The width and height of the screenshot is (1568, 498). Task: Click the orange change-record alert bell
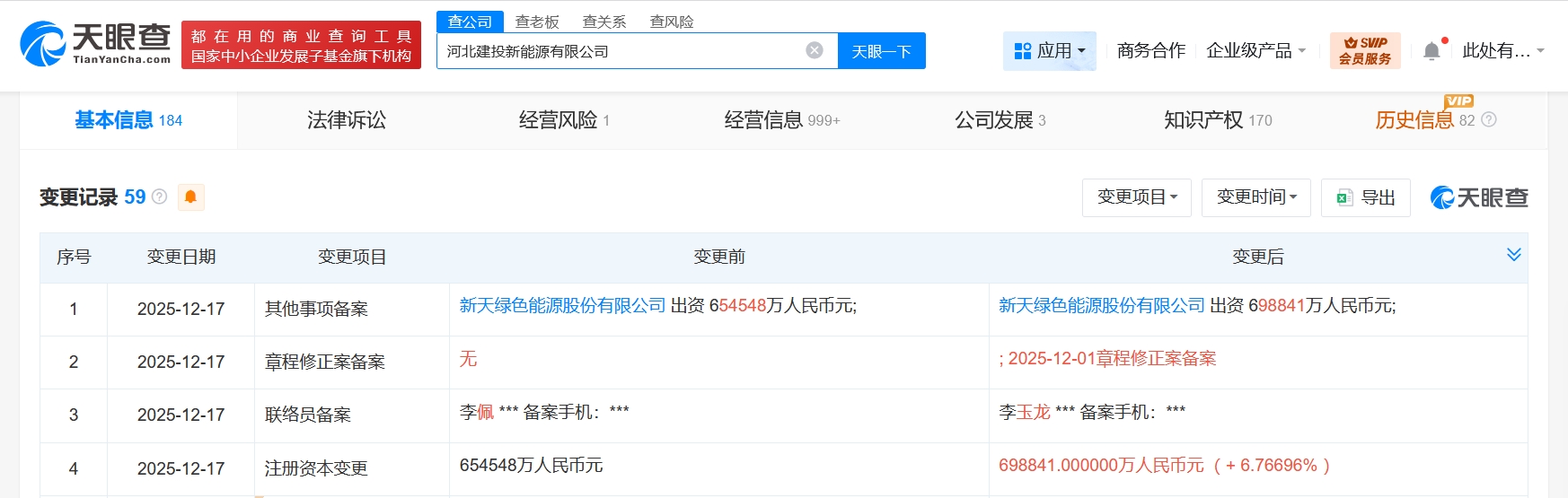[x=190, y=197]
